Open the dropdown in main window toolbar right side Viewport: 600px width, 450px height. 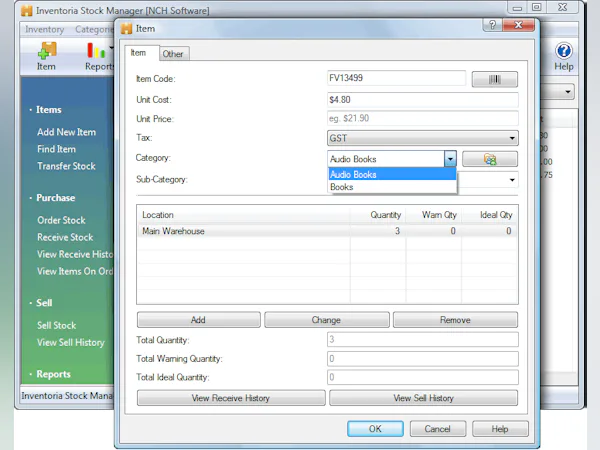[x=567, y=92]
